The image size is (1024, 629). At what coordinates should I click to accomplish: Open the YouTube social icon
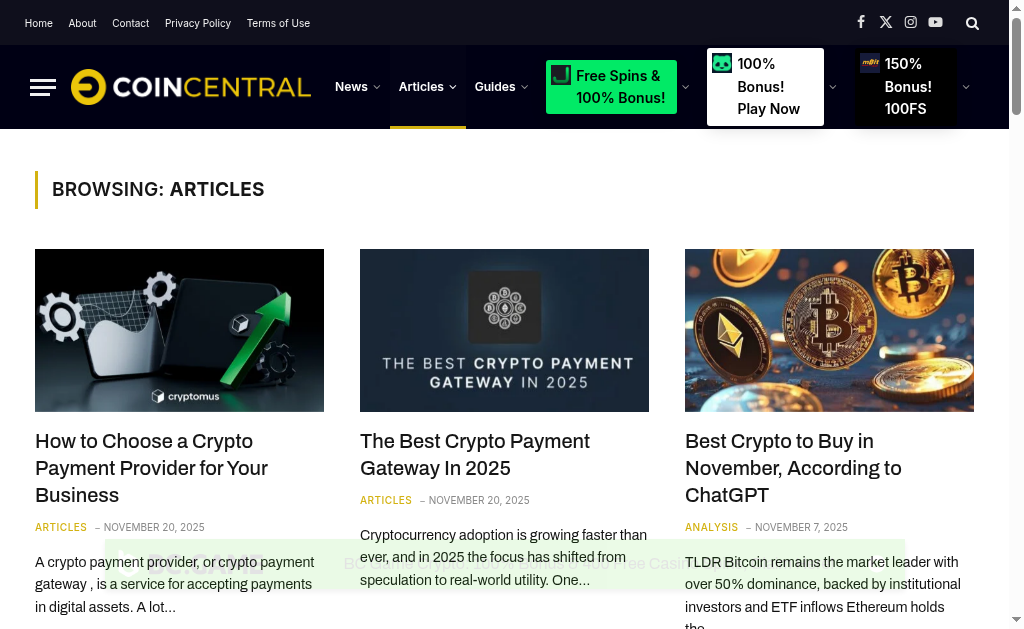coord(935,22)
